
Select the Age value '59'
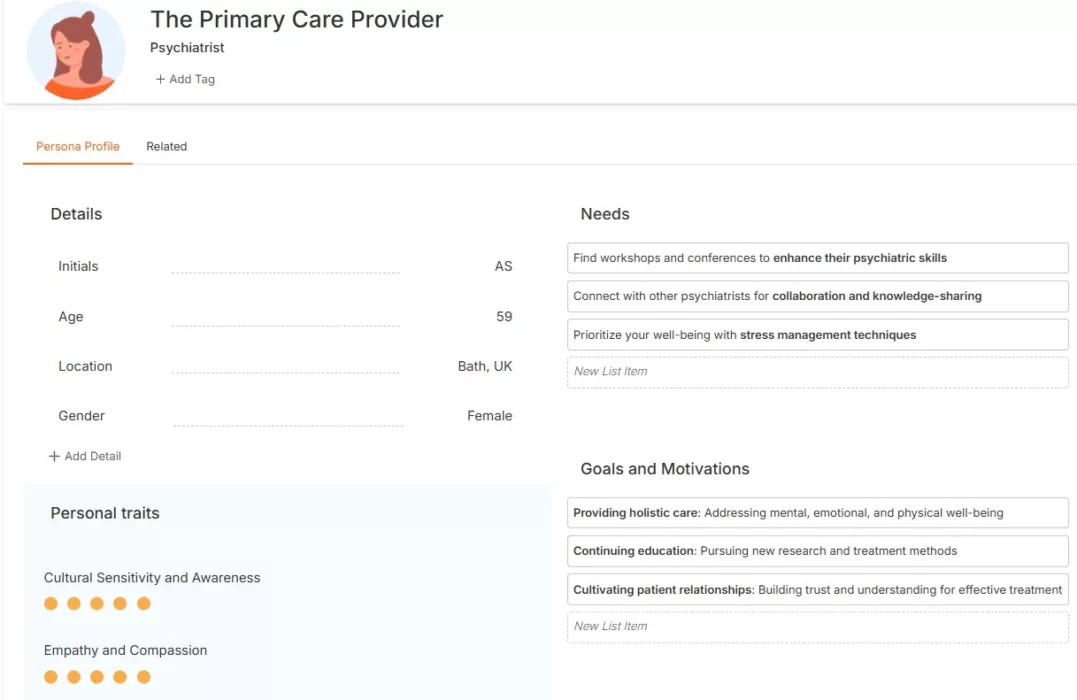504,316
